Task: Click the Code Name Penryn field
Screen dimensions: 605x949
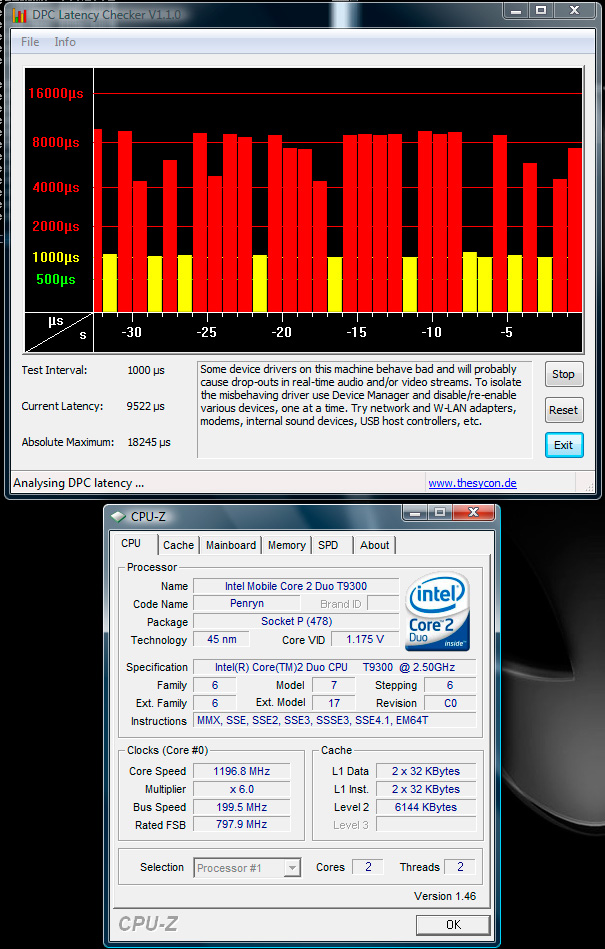Action: coord(247,603)
